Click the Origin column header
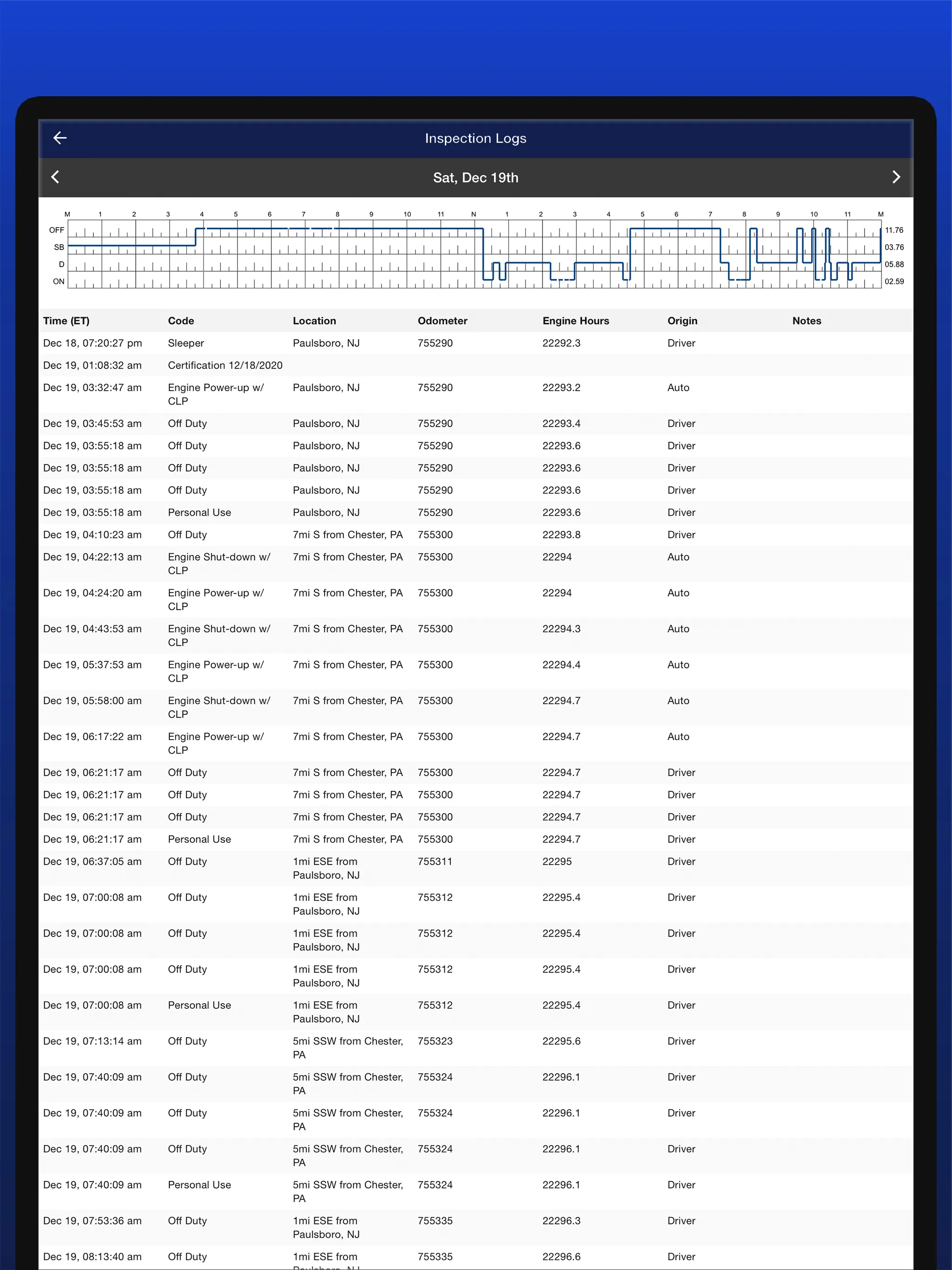Screen dimensions: 952x1270 (x=682, y=321)
